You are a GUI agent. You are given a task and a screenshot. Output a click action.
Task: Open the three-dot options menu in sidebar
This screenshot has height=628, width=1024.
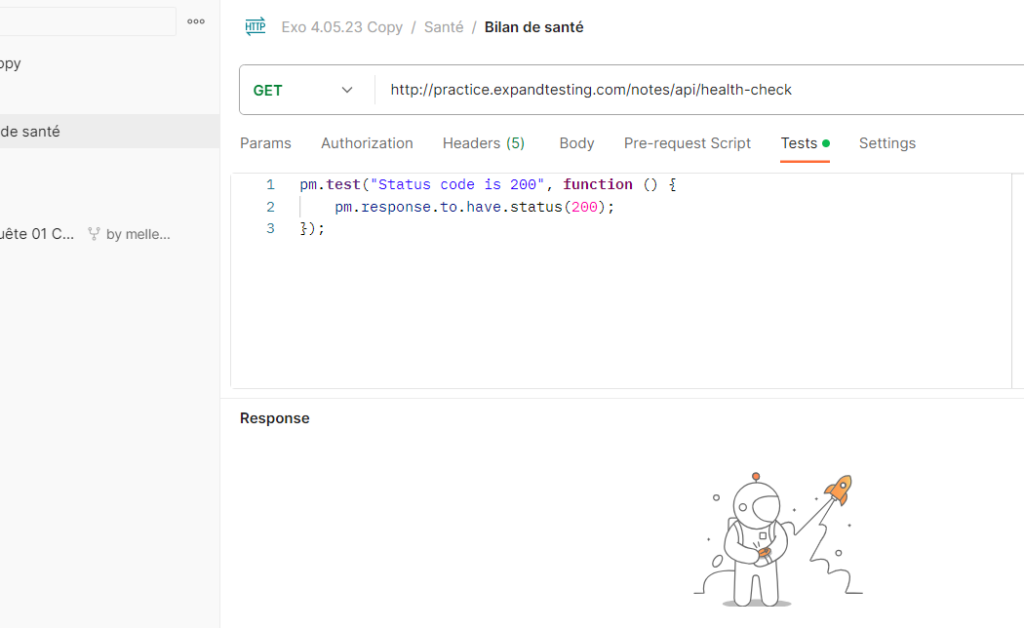tap(196, 21)
